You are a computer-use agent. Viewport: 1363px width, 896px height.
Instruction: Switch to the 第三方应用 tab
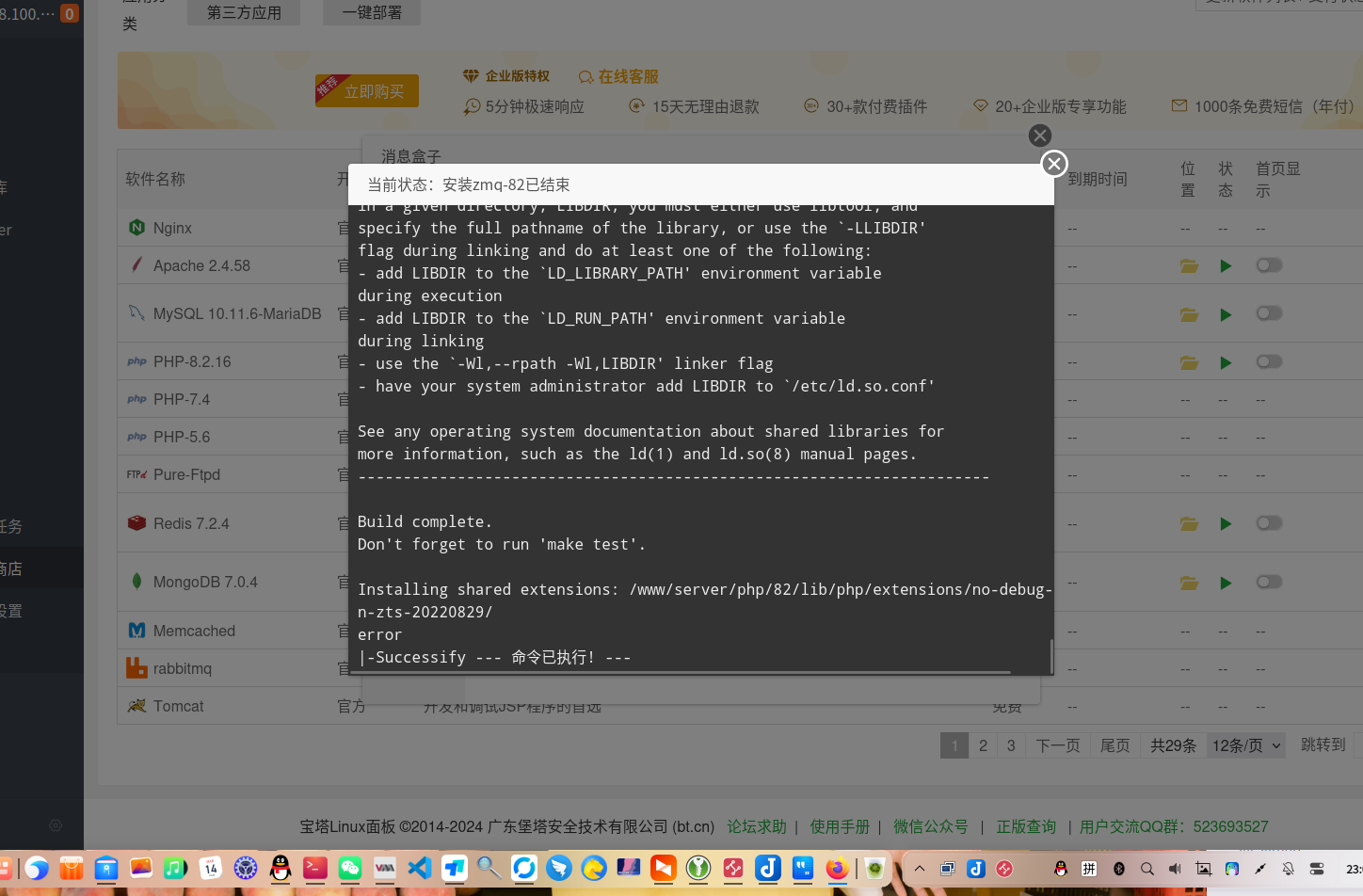click(x=244, y=12)
